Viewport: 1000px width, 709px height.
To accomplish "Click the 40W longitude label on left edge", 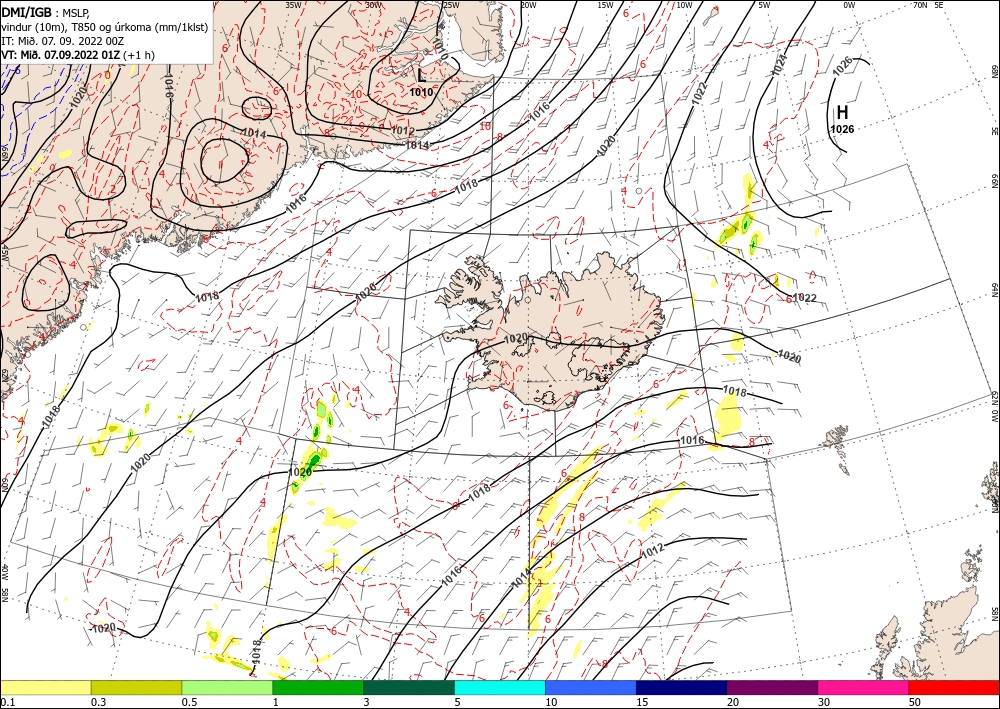I will [4, 572].
